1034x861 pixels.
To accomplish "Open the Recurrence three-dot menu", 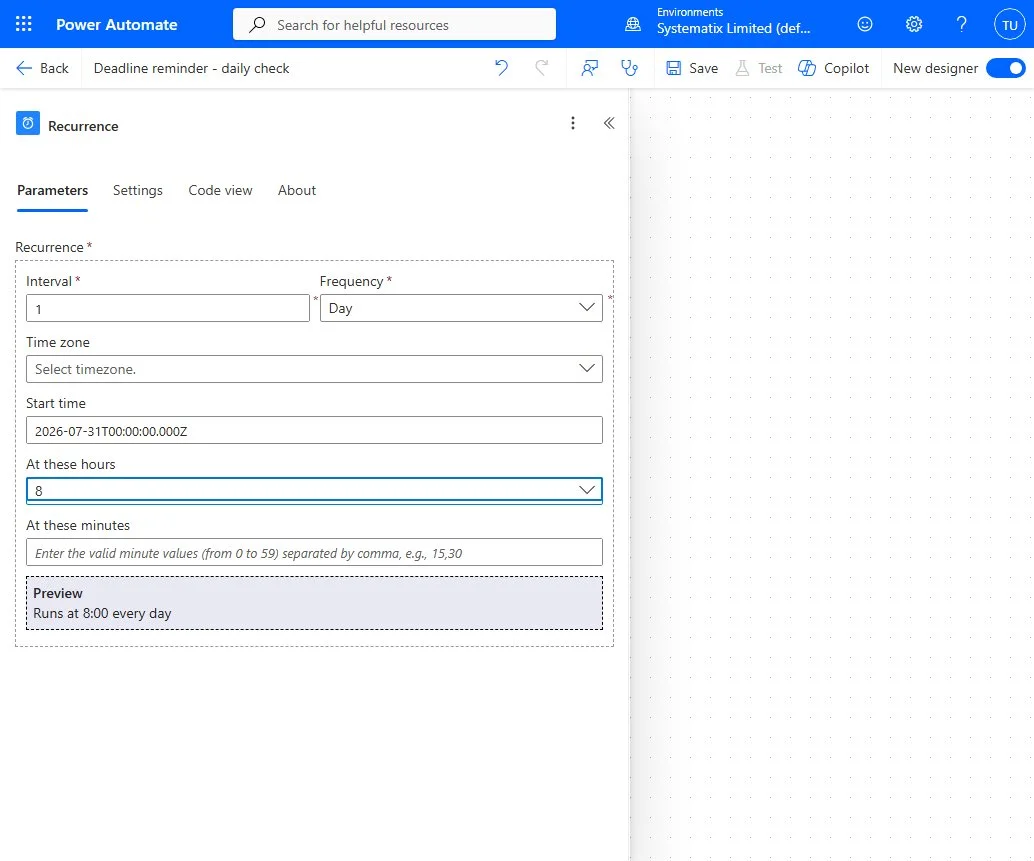I will click(572, 123).
